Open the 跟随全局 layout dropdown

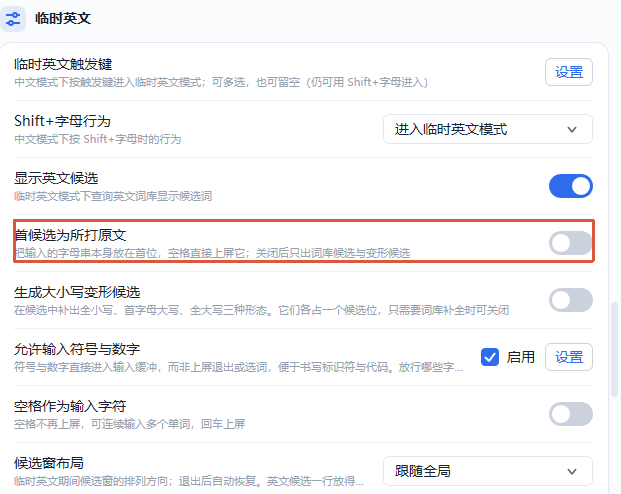tap(488, 471)
